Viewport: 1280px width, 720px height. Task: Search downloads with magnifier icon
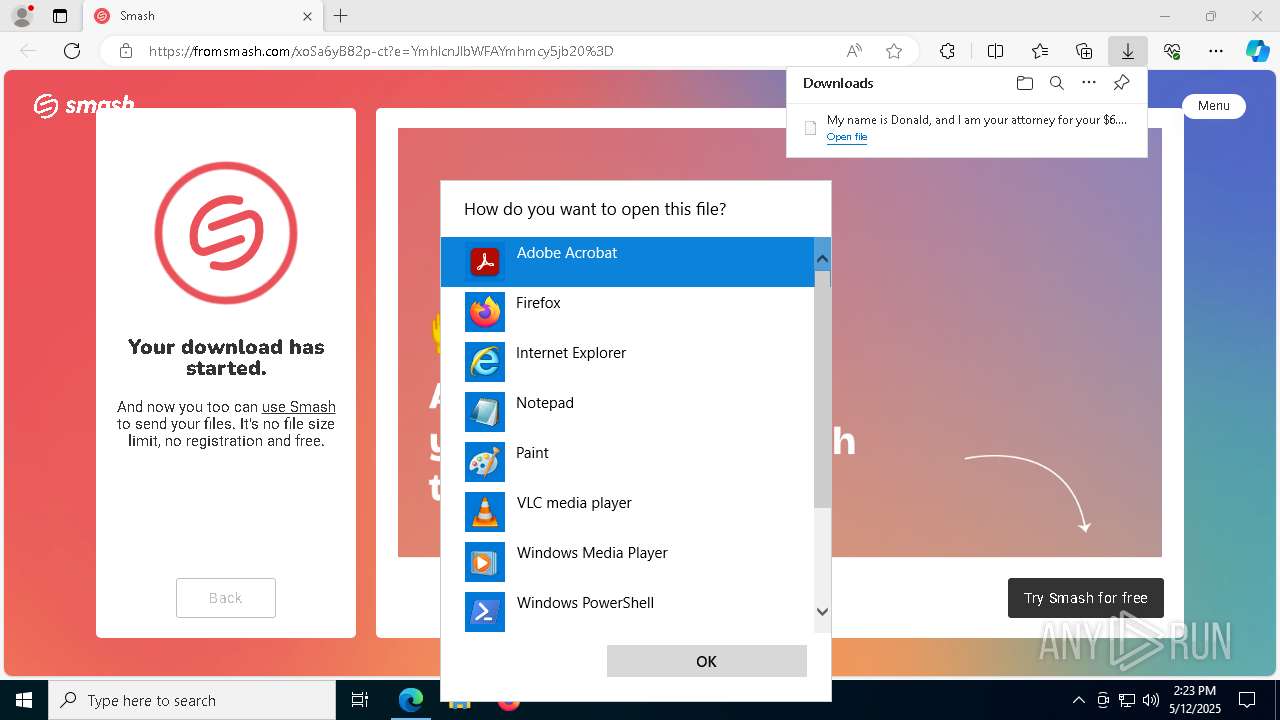(1056, 83)
